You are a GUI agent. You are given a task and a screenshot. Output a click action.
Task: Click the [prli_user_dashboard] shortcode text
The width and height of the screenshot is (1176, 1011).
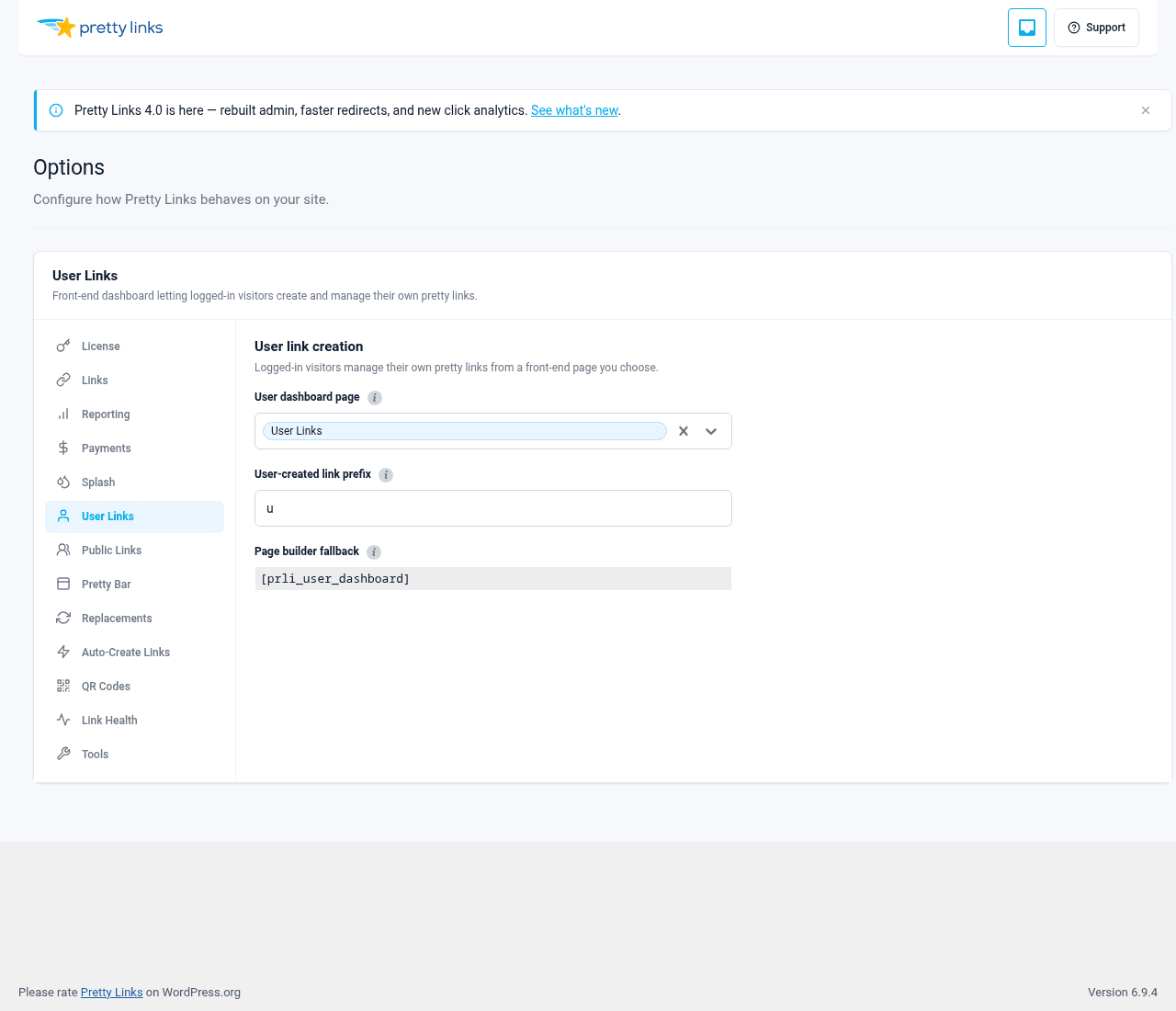[x=335, y=579]
